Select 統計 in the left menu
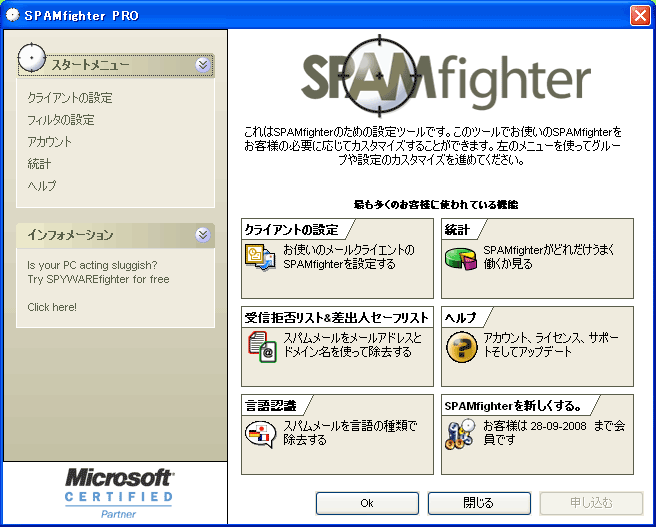The width and height of the screenshot is (656, 527). [x=39, y=164]
